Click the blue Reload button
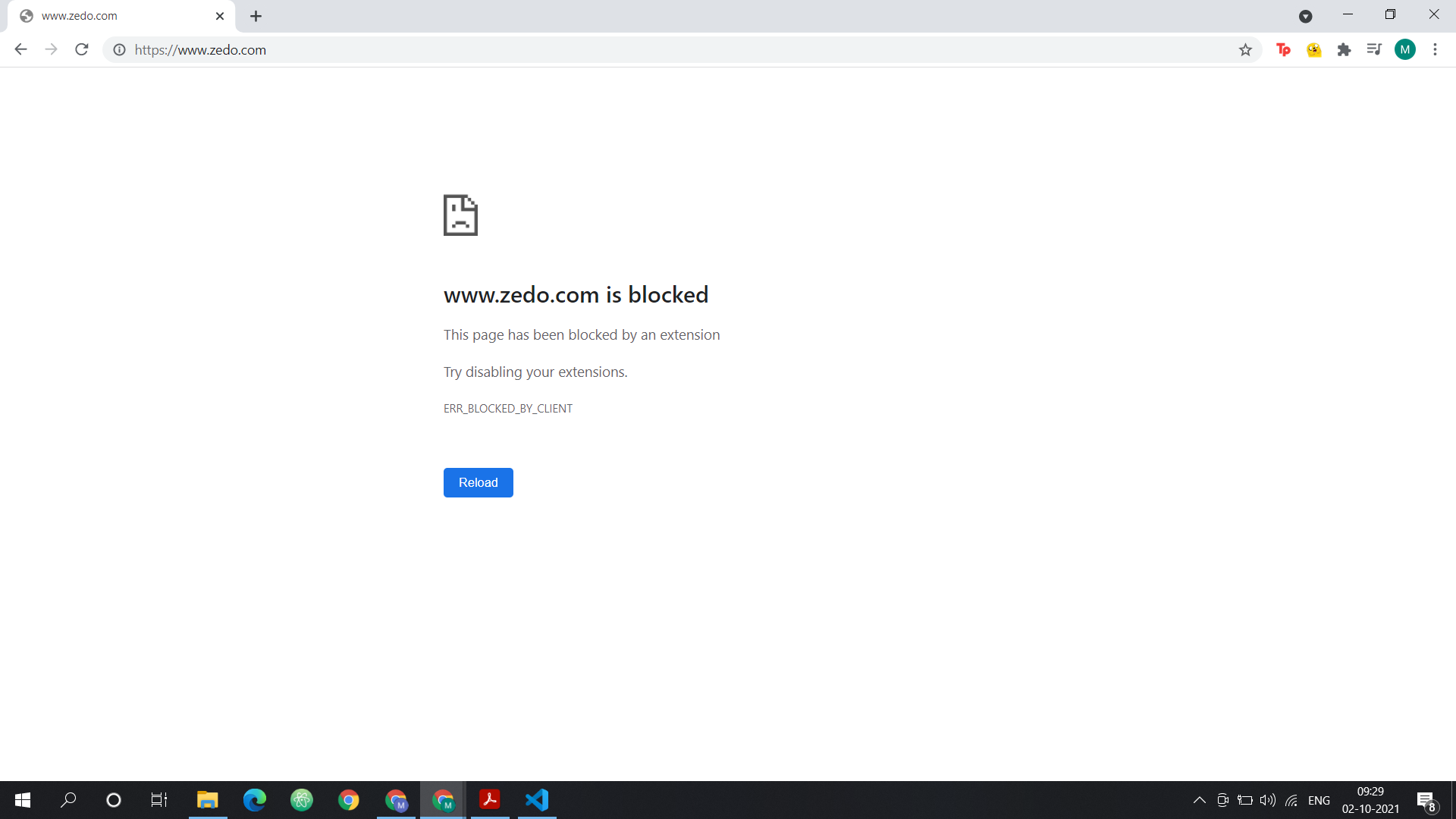The image size is (1456, 819). (x=478, y=482)
